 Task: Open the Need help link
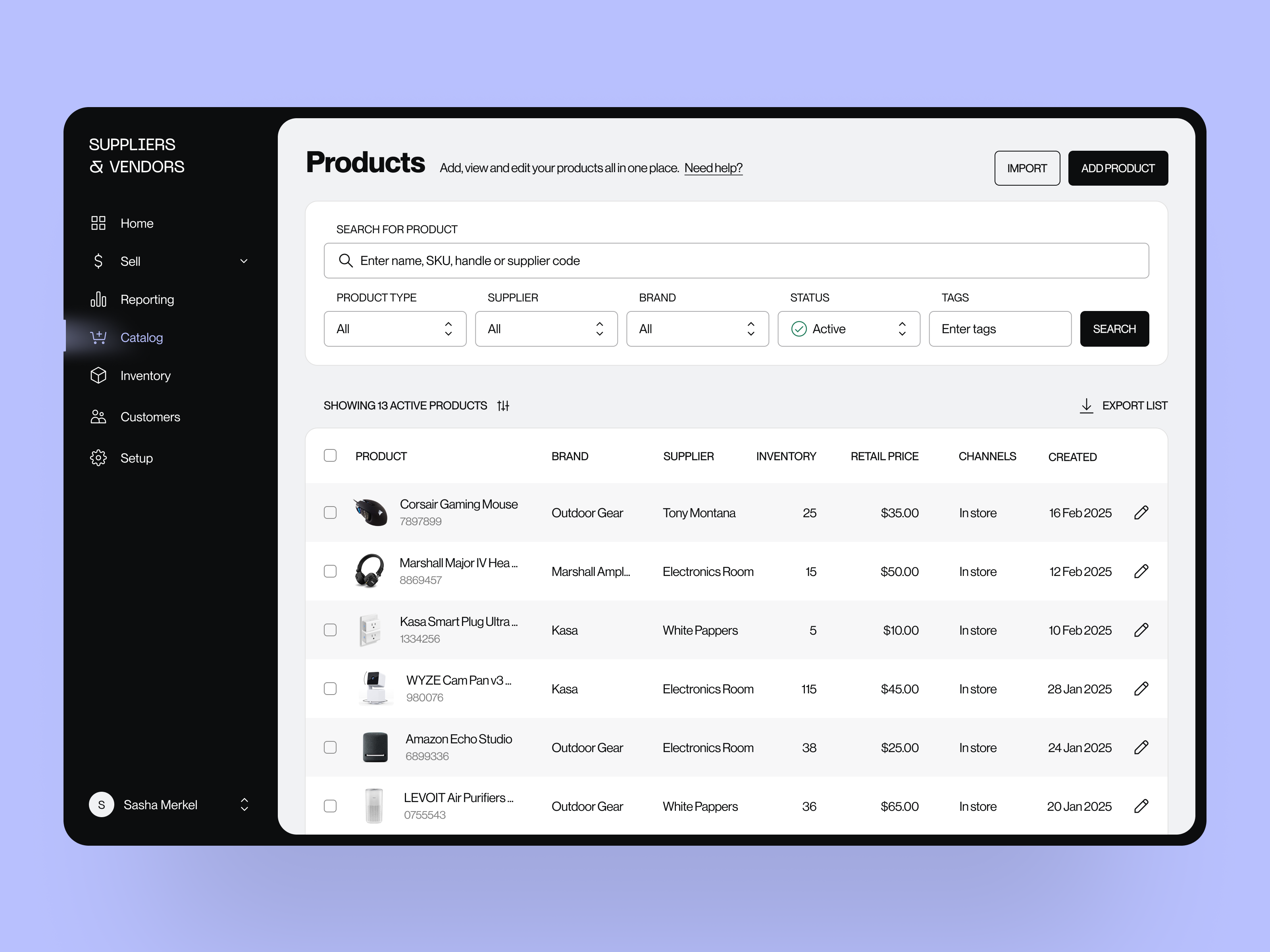tap(713, 167)
